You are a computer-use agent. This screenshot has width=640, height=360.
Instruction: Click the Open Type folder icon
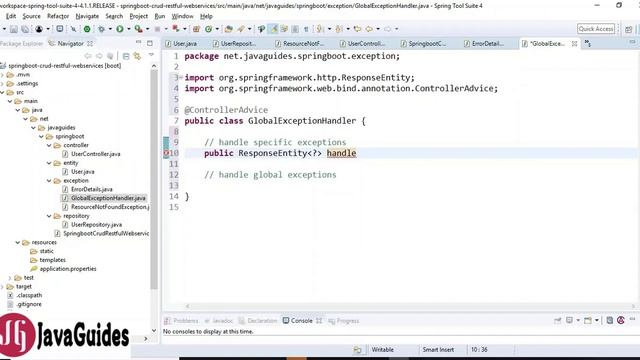click(x=229, y=29)
